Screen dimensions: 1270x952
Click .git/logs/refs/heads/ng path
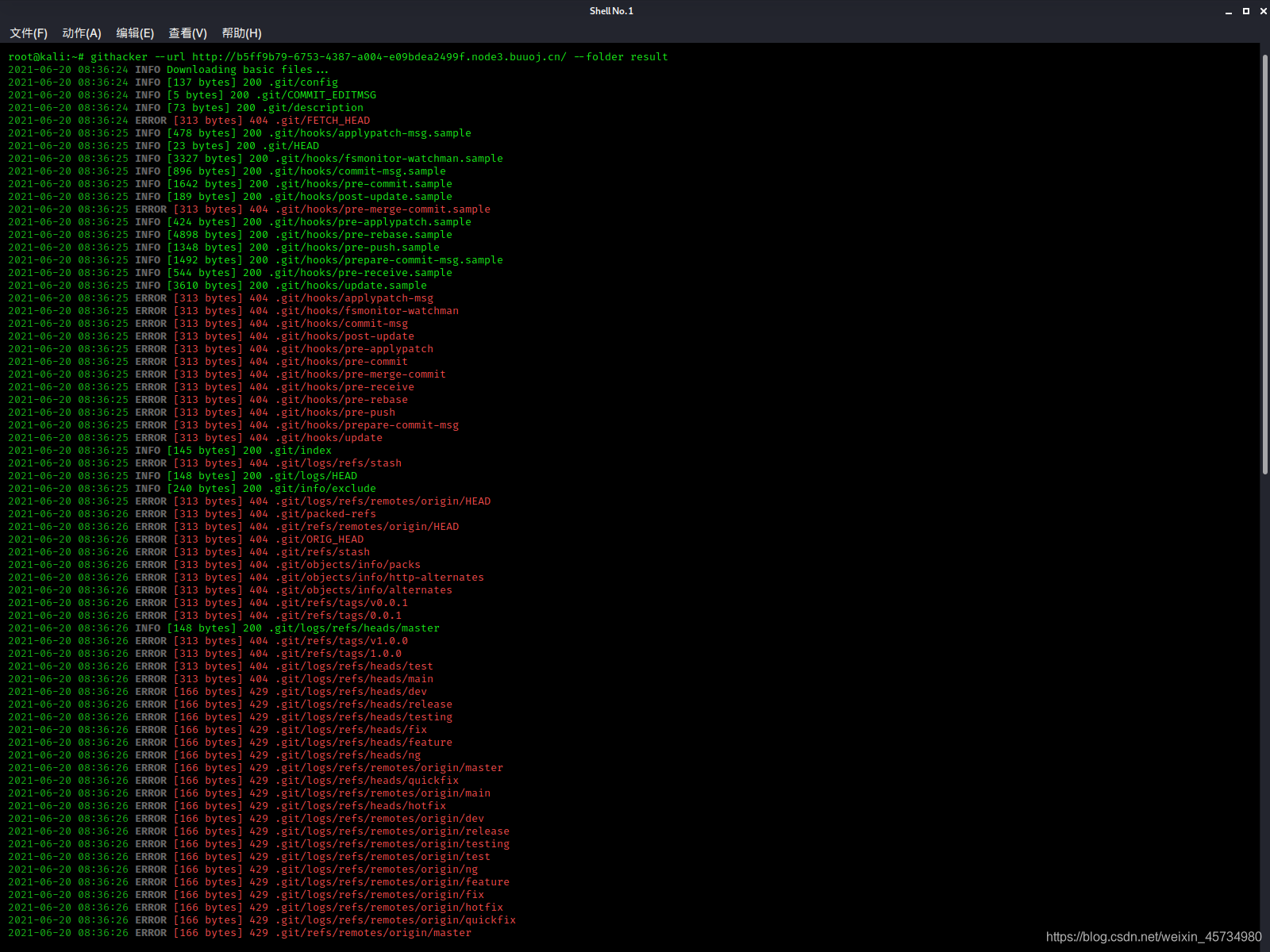[x=348, y=755]
